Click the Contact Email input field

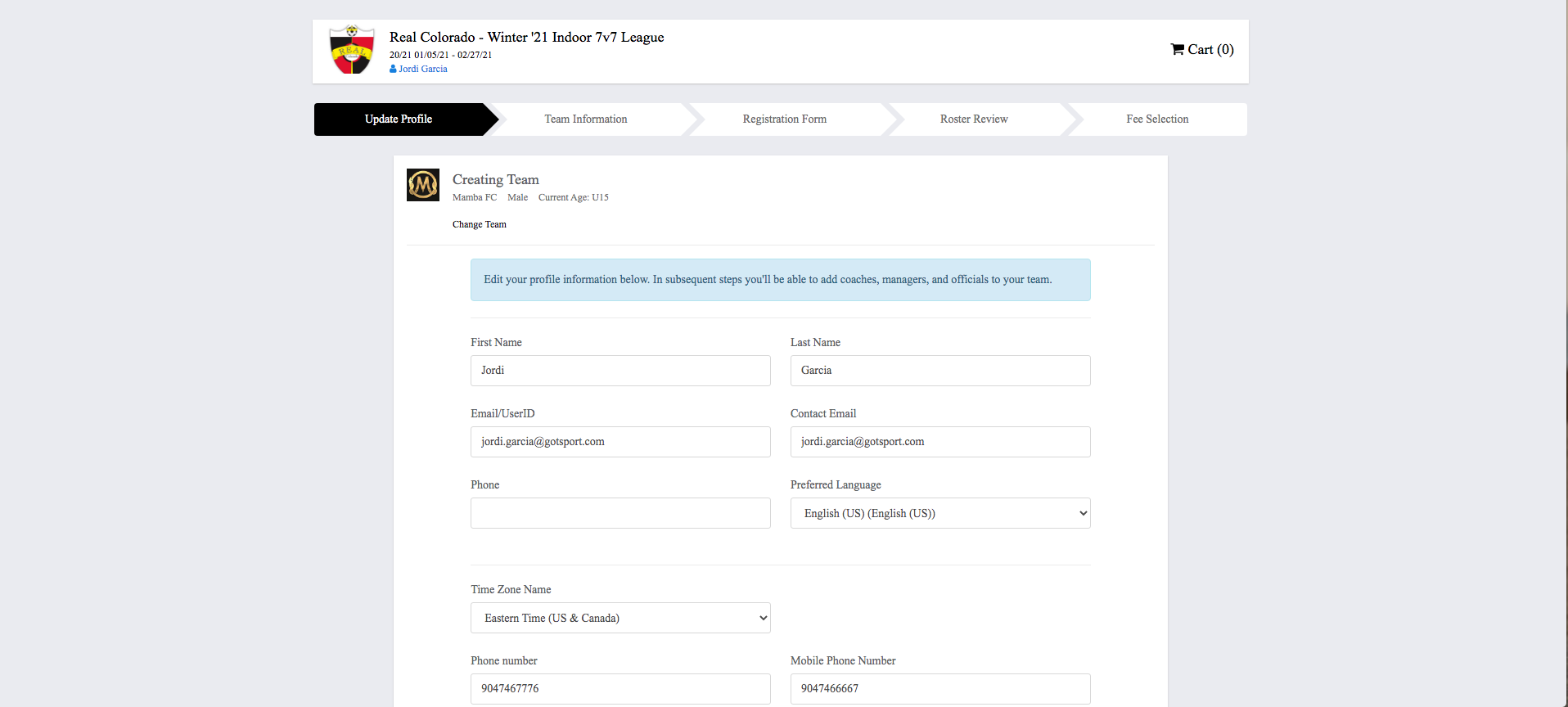click(940, 442)
